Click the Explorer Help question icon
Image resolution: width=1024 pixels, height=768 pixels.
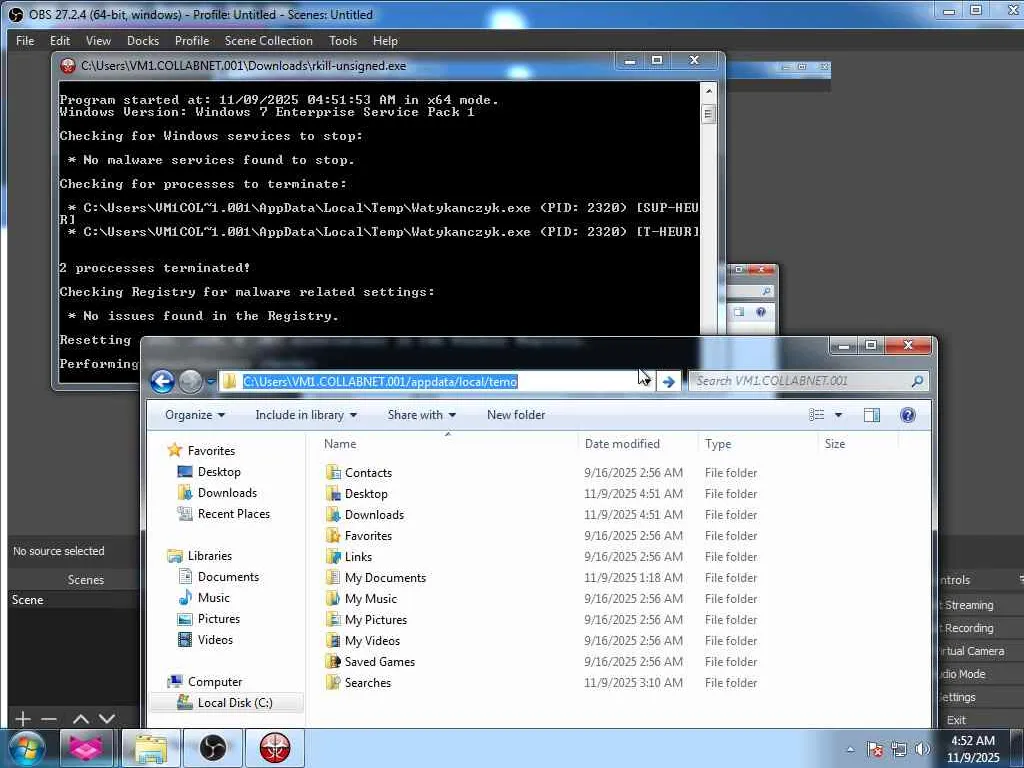(908, 415)
